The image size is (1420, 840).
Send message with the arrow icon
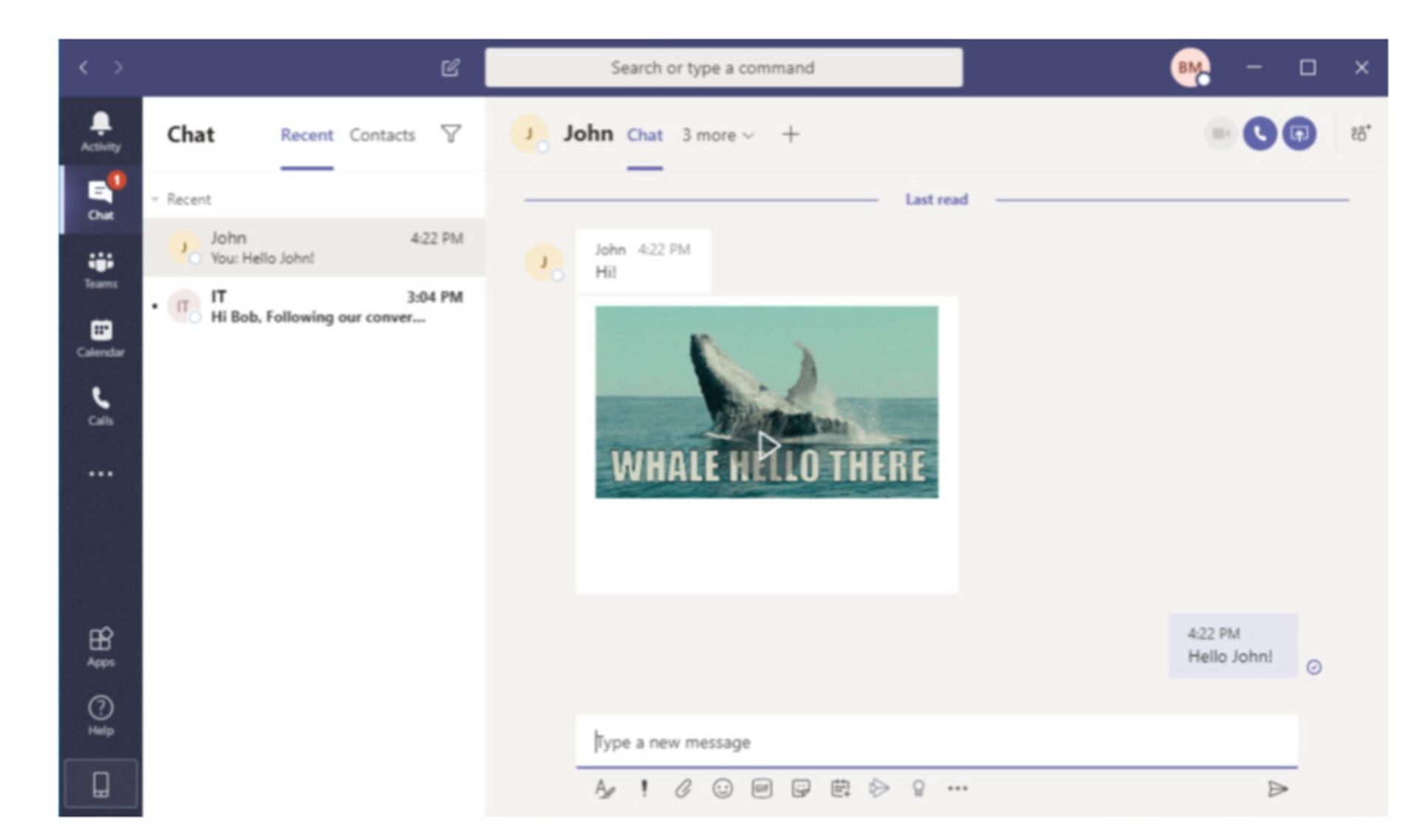[1277, 789]
